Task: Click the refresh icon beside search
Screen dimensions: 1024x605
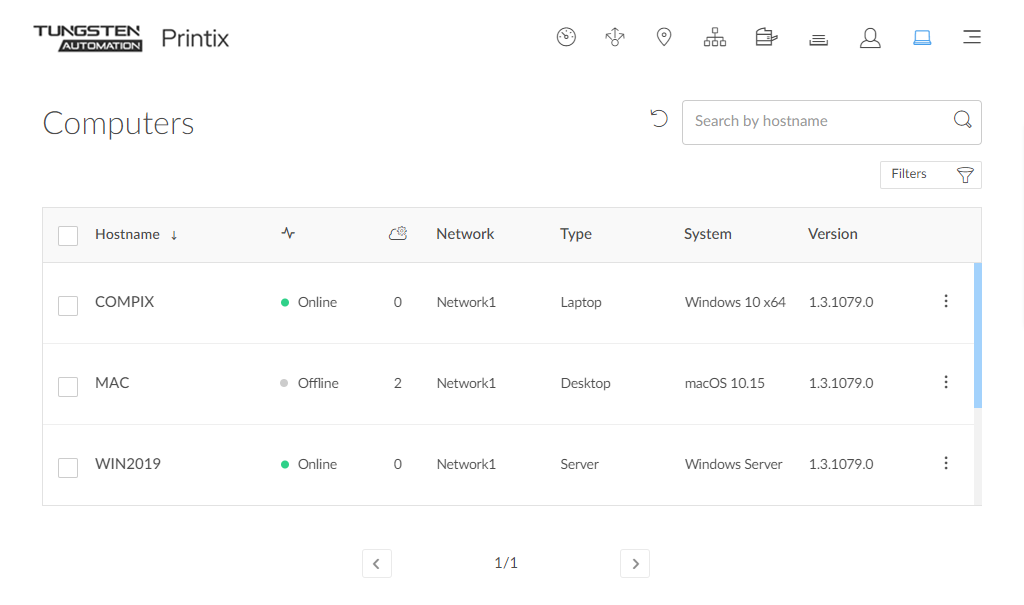Action: tap(658, 119)
